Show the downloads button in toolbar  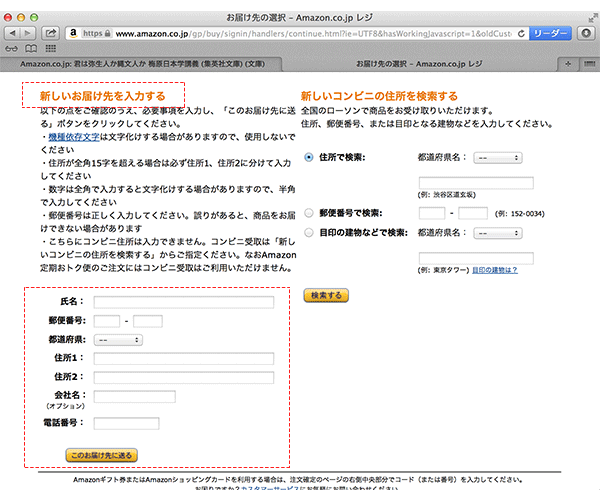tap(586, 33)
